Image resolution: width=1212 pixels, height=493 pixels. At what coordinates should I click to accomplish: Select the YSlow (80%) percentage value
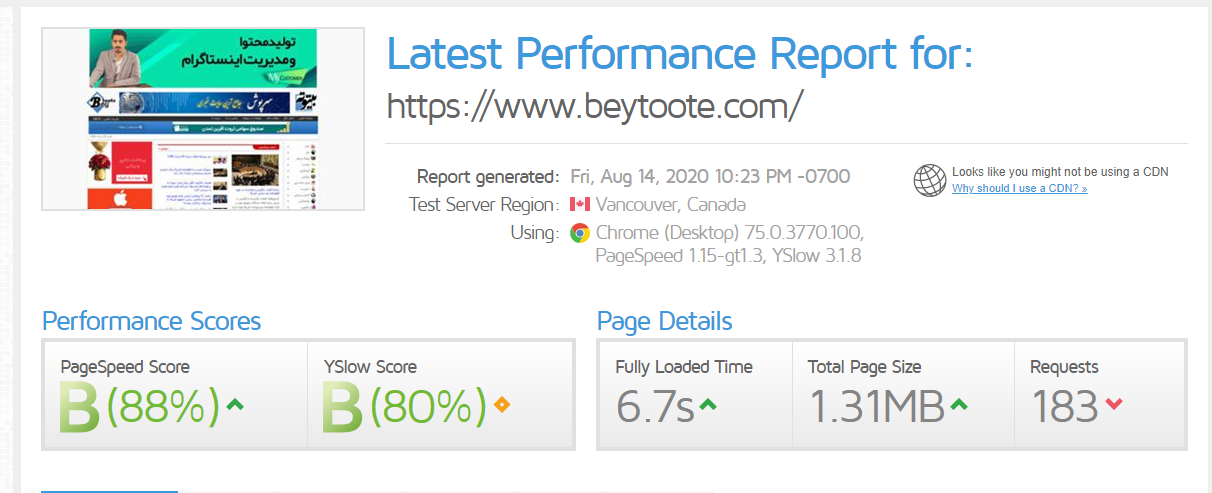428,406
